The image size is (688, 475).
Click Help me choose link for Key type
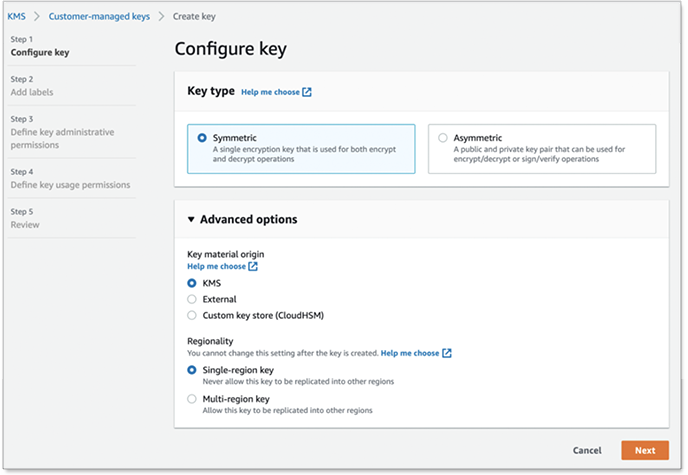click(x=270, y=92)
